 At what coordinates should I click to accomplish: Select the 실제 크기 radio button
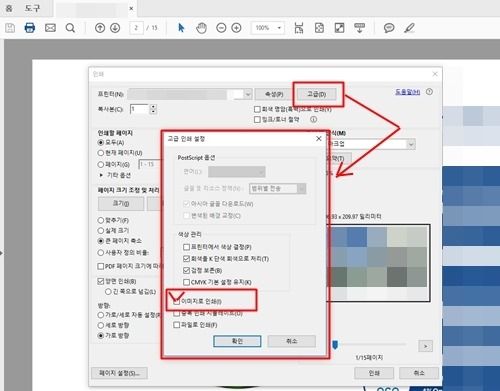click(101, 230)
